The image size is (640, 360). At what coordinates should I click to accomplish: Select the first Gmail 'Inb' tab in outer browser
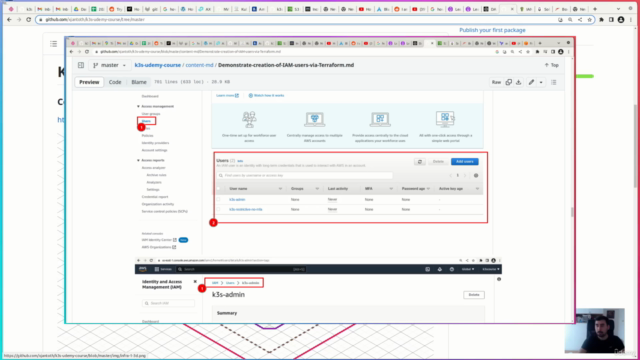[44, 9]
